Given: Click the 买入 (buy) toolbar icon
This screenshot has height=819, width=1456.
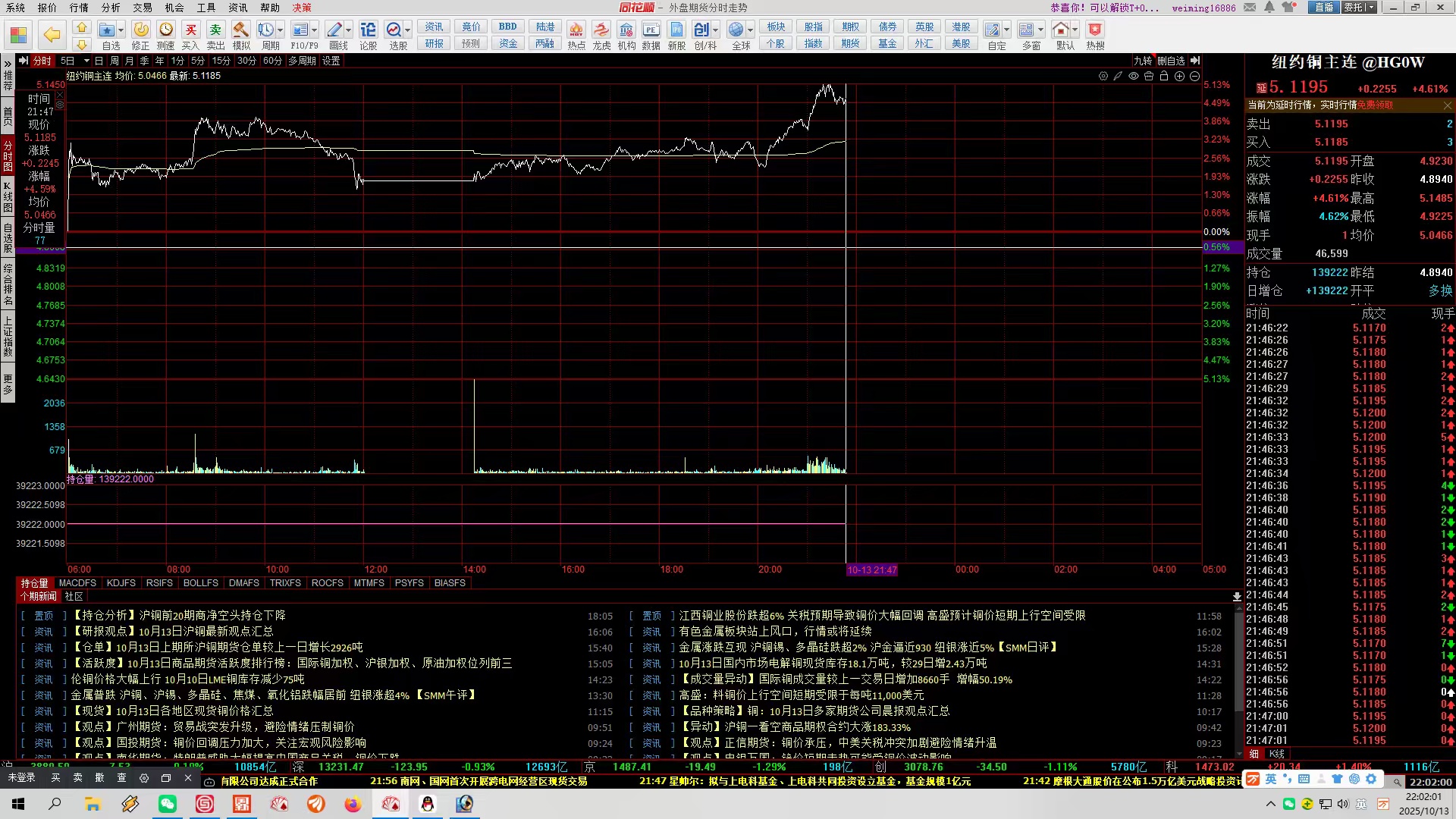Looking at the screenshot, I should point(190,31).
